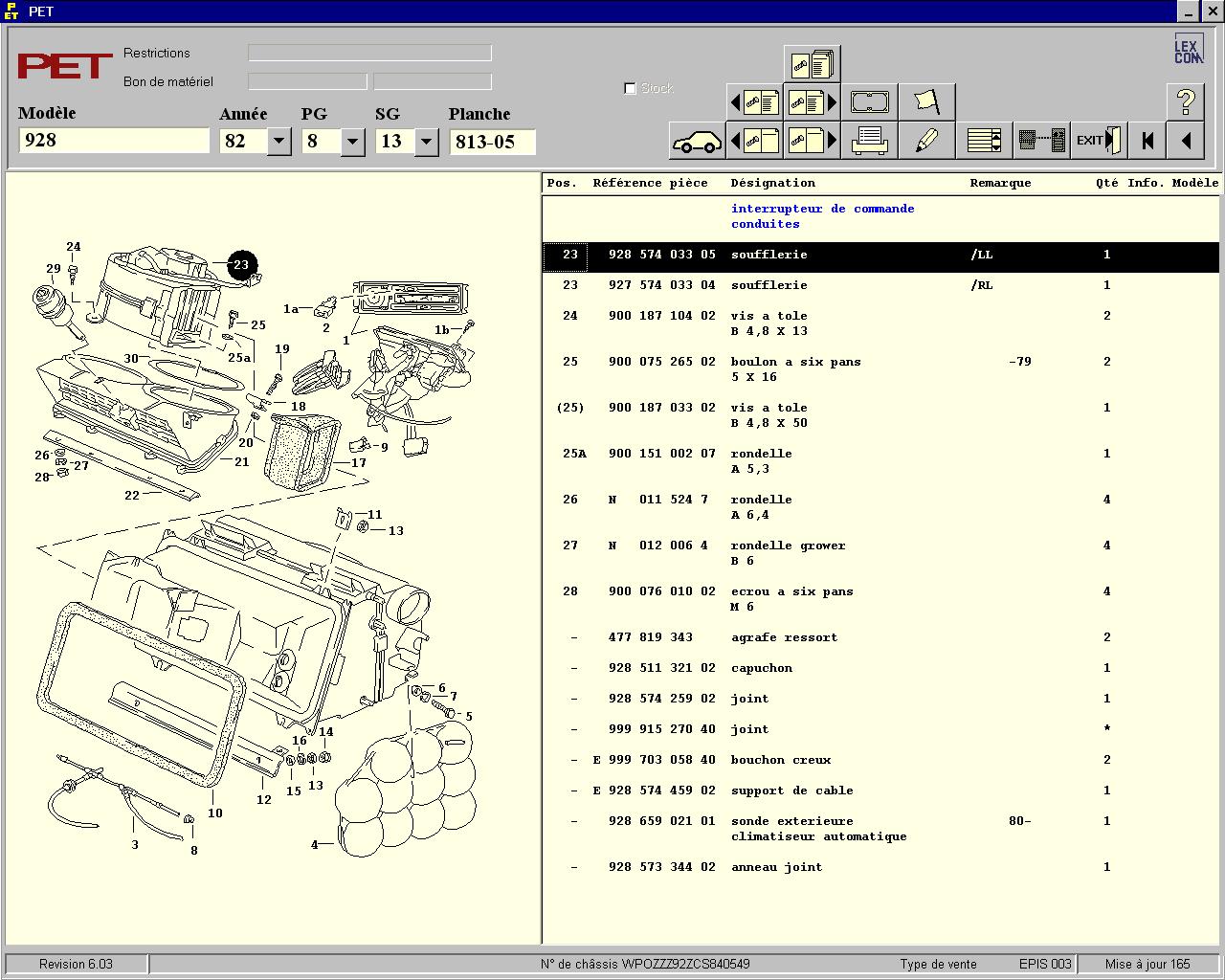Go to previous illustration page with text
Screen dimensions: 1225x980
[x=755, y=102]
